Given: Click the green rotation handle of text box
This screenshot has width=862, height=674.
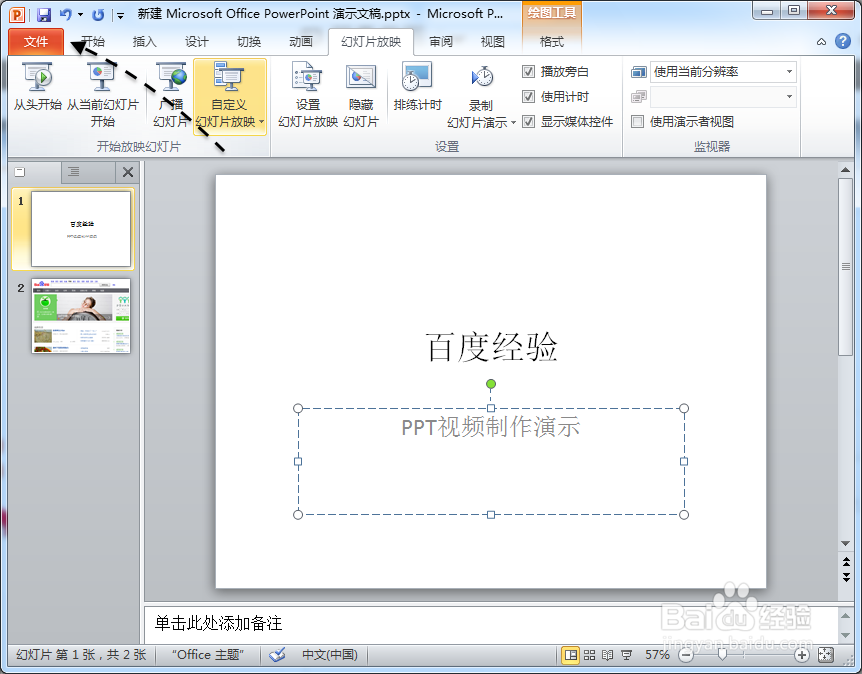Looking at the screenshot, I should pos(491,384).
